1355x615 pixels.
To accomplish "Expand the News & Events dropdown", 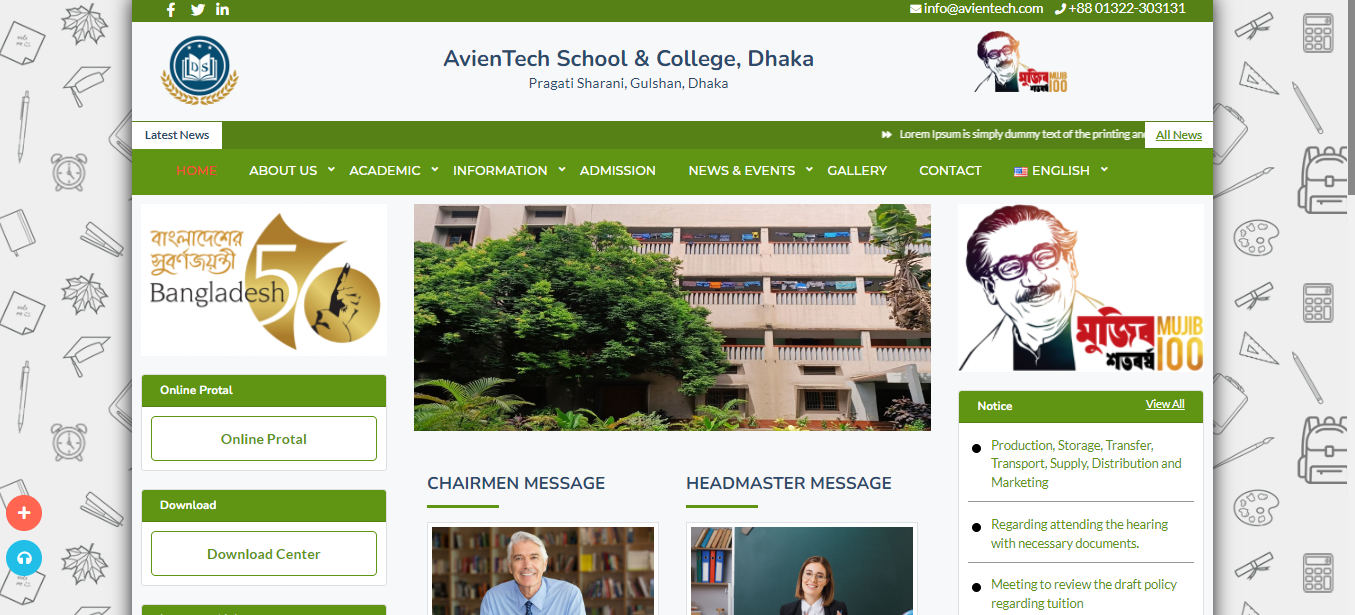I will 809,169.
